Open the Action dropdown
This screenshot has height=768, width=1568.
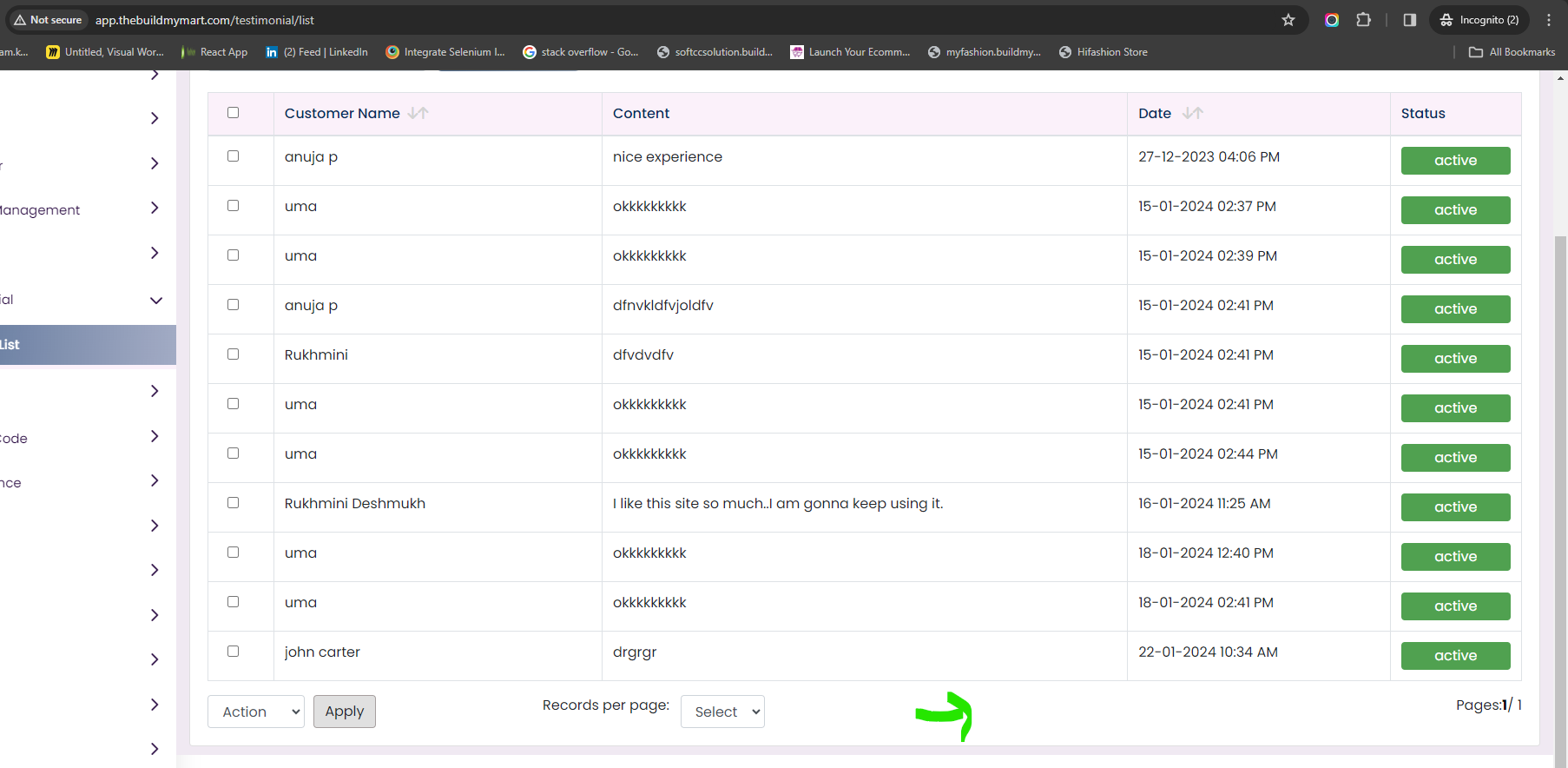click(x=256, y=712)
